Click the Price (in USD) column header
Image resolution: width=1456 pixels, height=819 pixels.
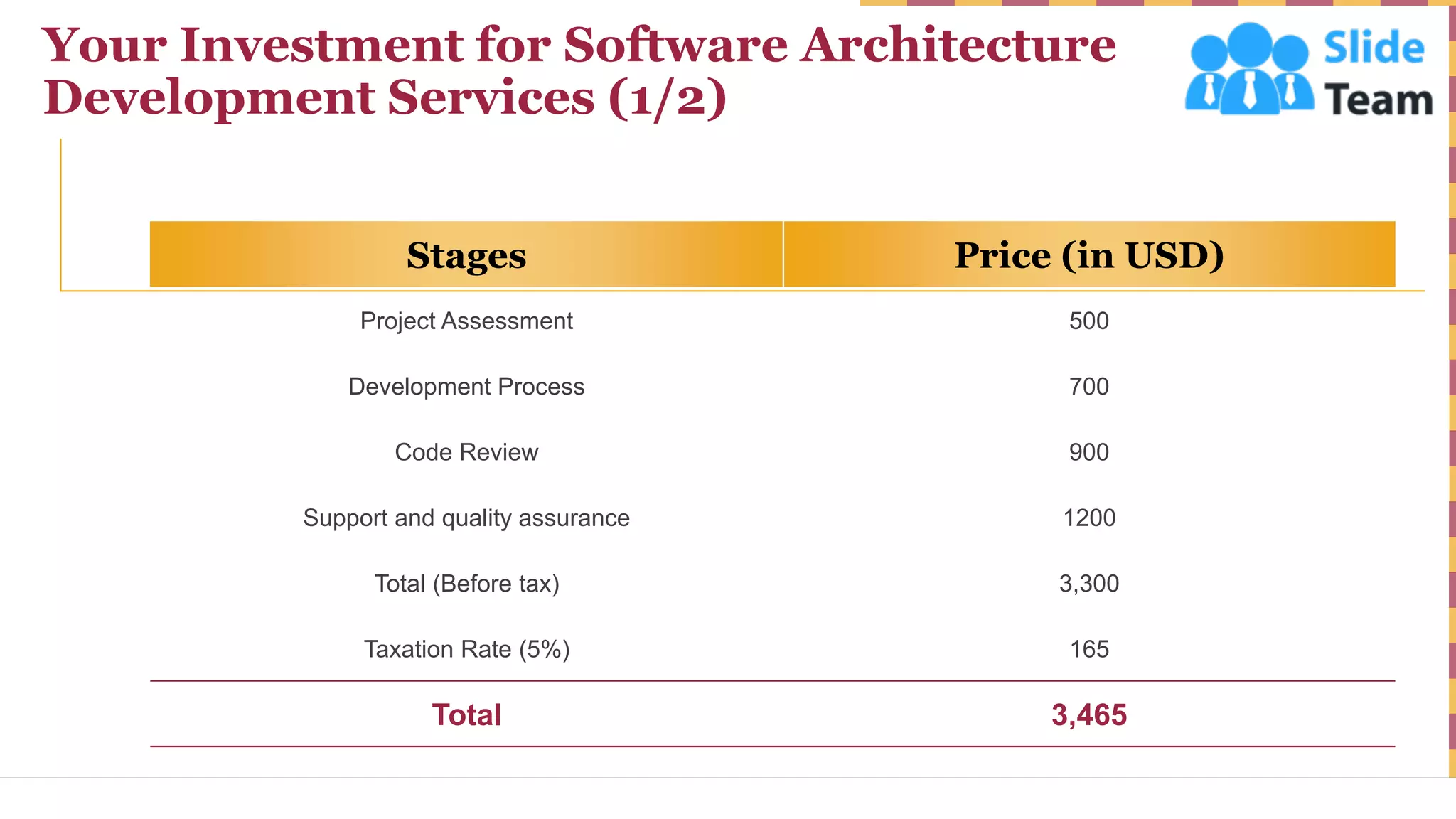pos(1088,255)
